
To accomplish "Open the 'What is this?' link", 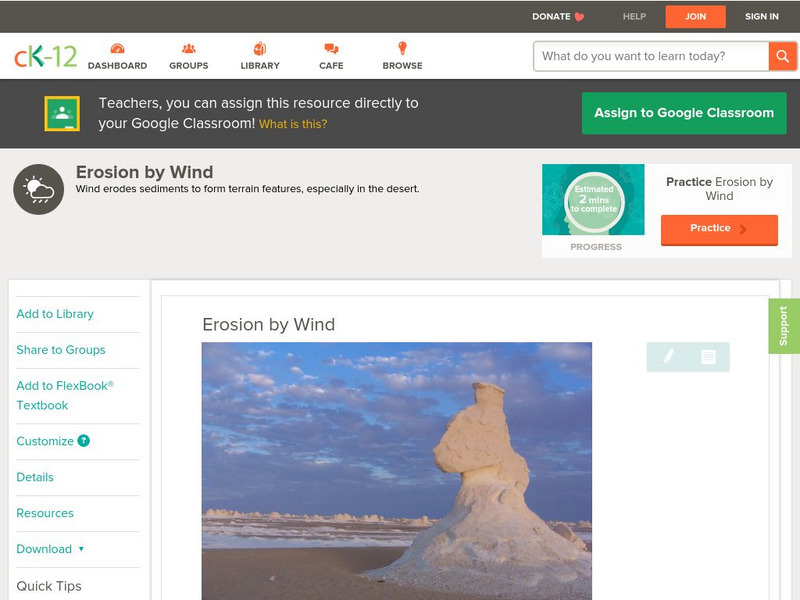I will (293, 124).
